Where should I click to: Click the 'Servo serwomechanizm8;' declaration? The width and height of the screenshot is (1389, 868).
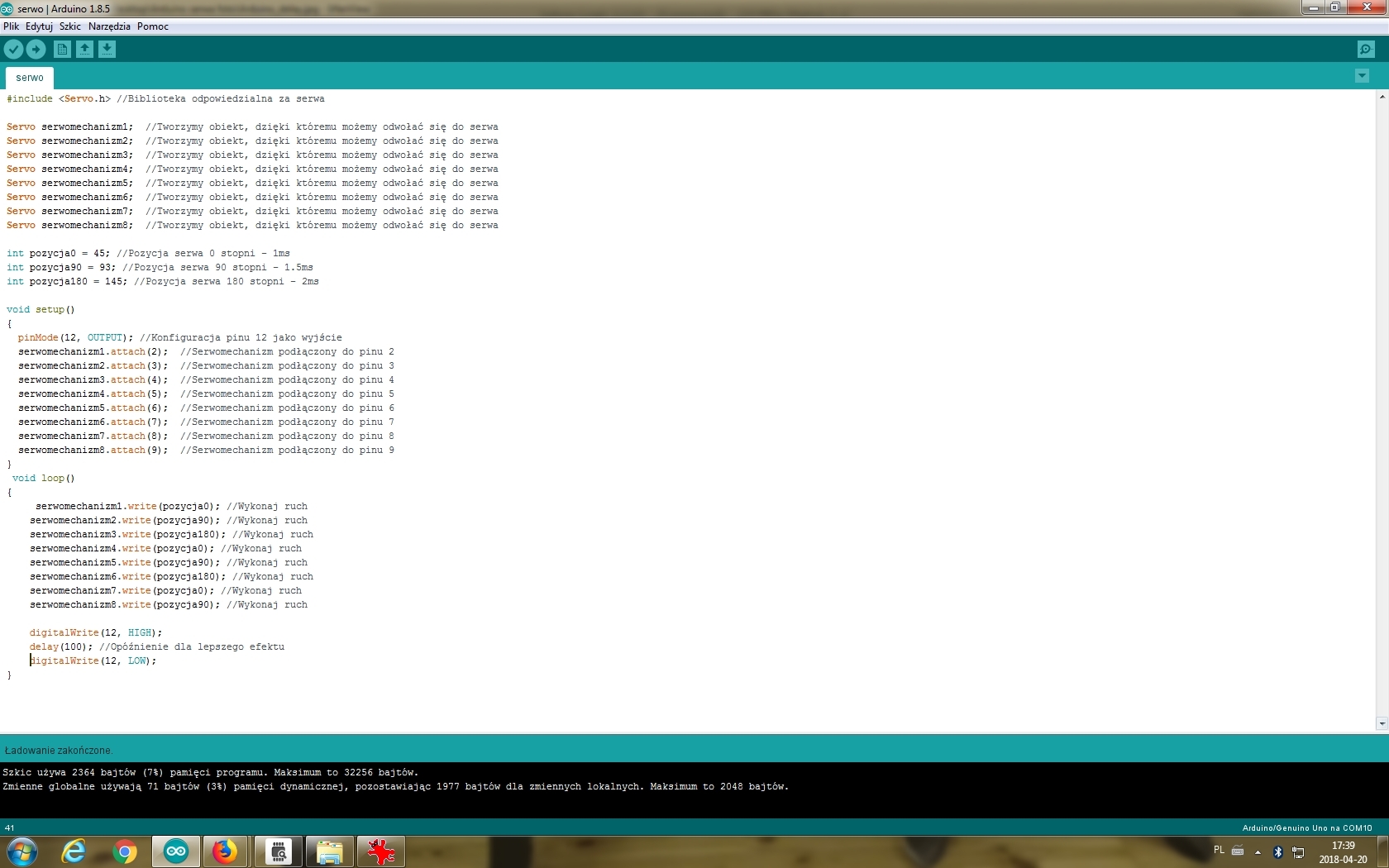[70, 226]
